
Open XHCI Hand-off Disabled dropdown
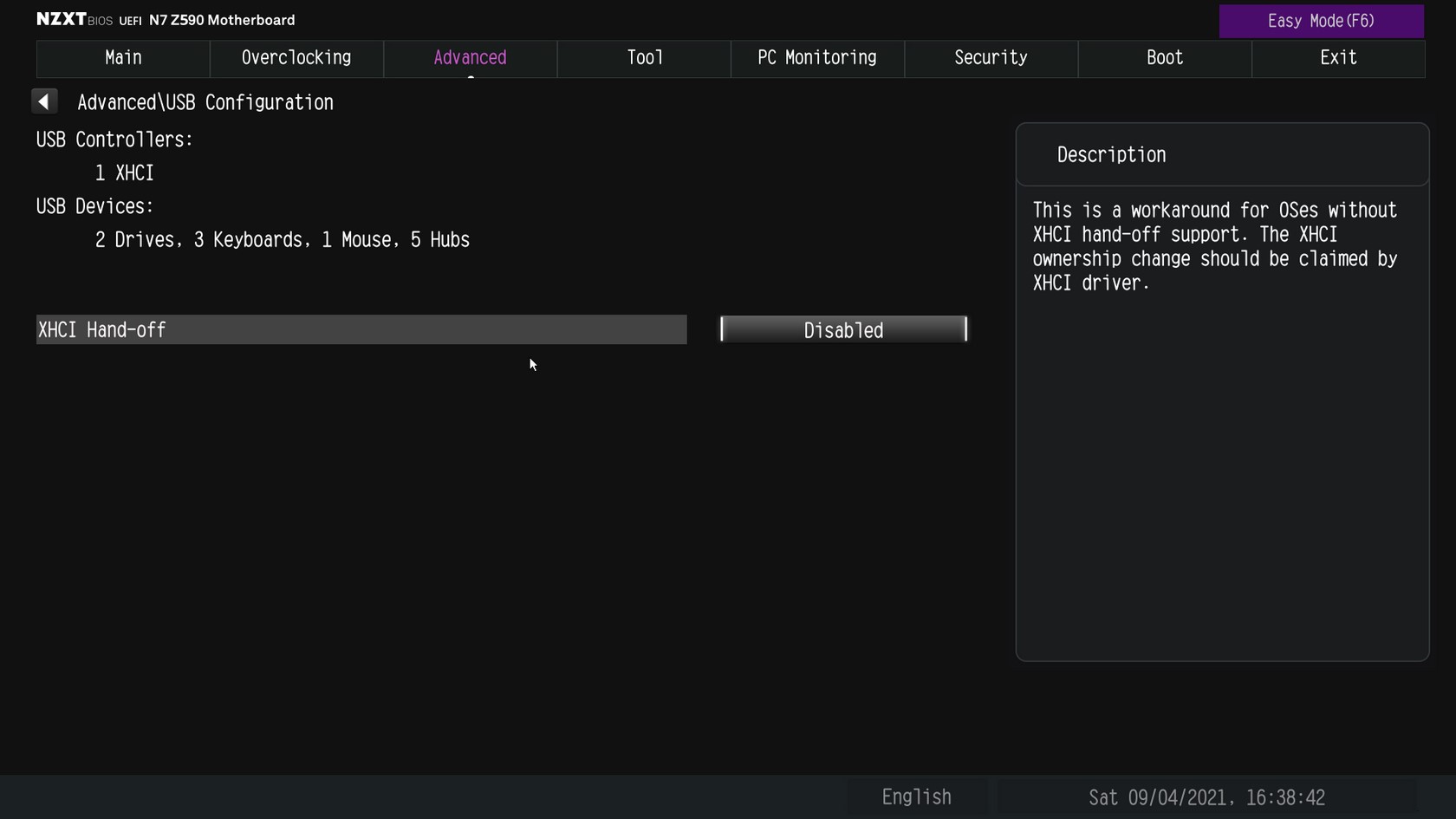(x=843, y=330)
